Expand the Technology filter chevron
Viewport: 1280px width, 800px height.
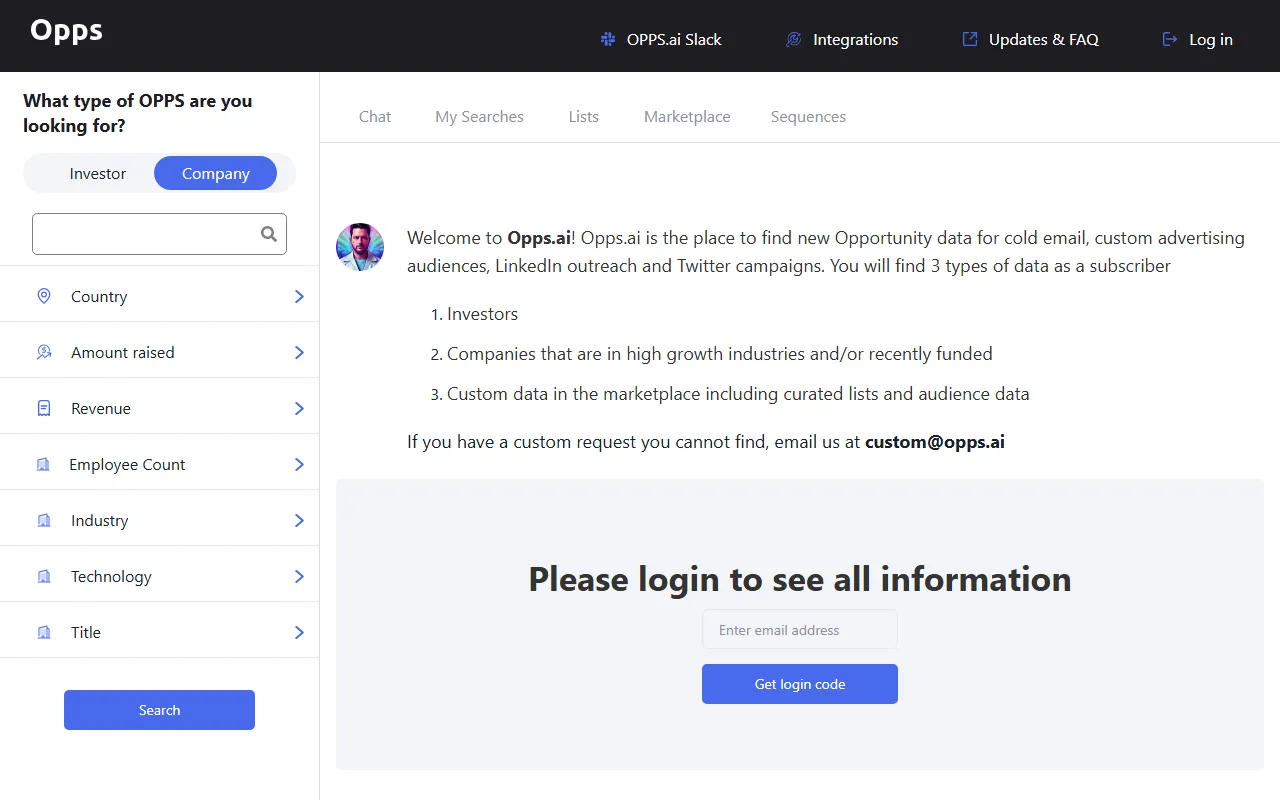tap(299, 576)
